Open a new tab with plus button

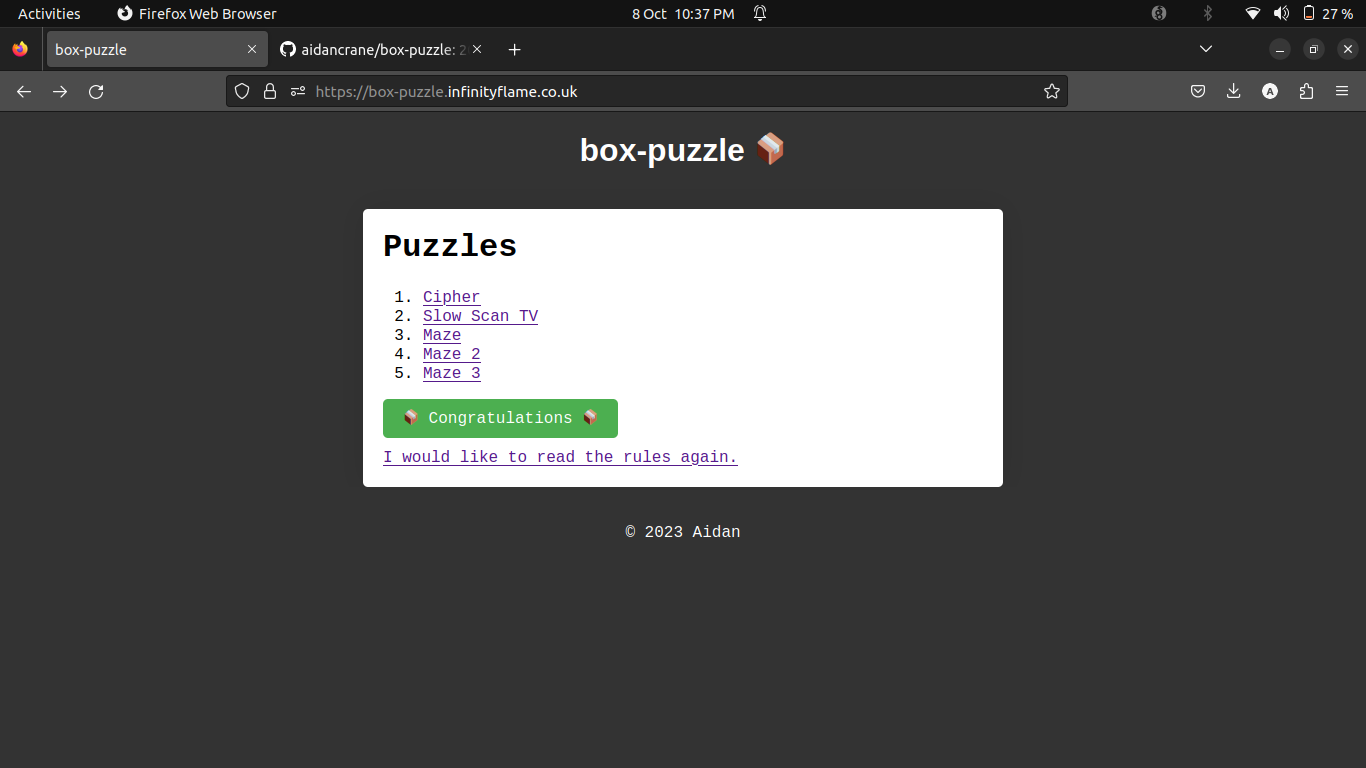point(514,49)
